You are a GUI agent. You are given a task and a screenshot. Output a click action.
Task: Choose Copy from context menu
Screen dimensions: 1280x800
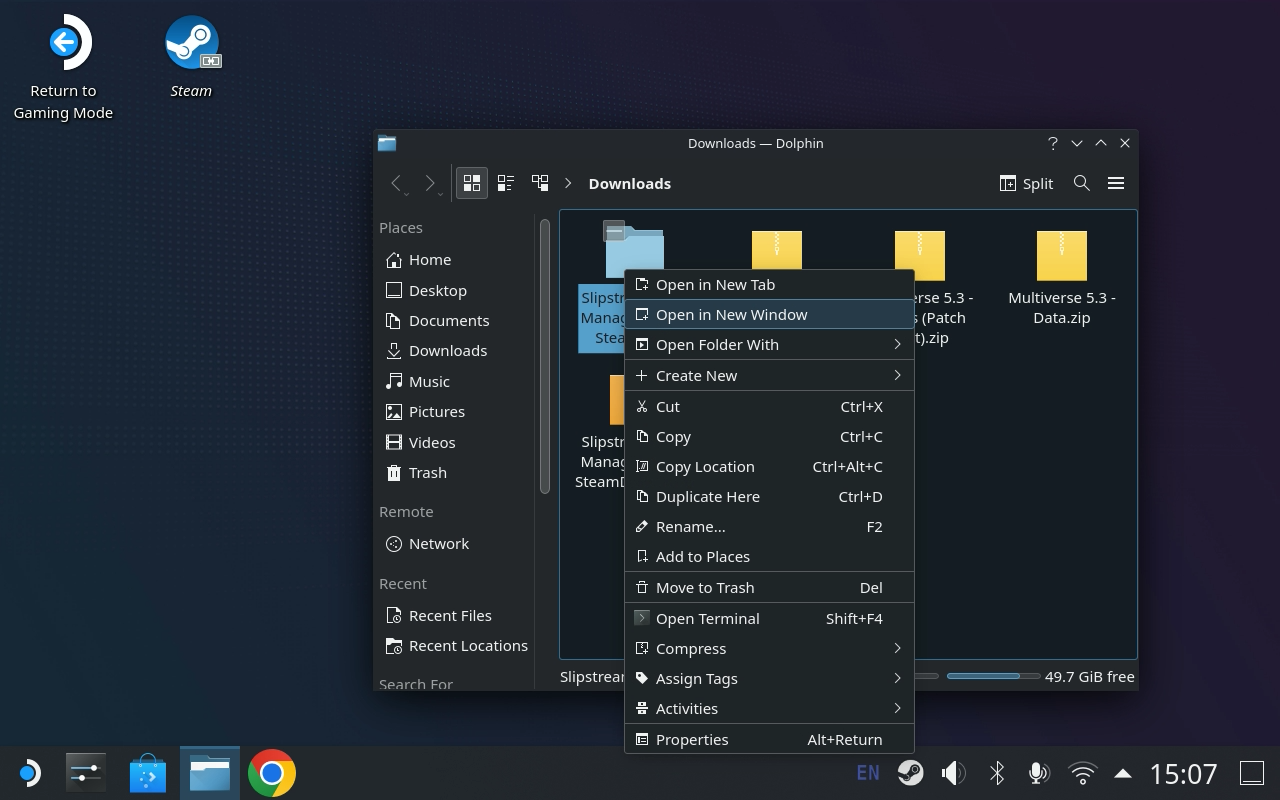[x=769, y=436]
